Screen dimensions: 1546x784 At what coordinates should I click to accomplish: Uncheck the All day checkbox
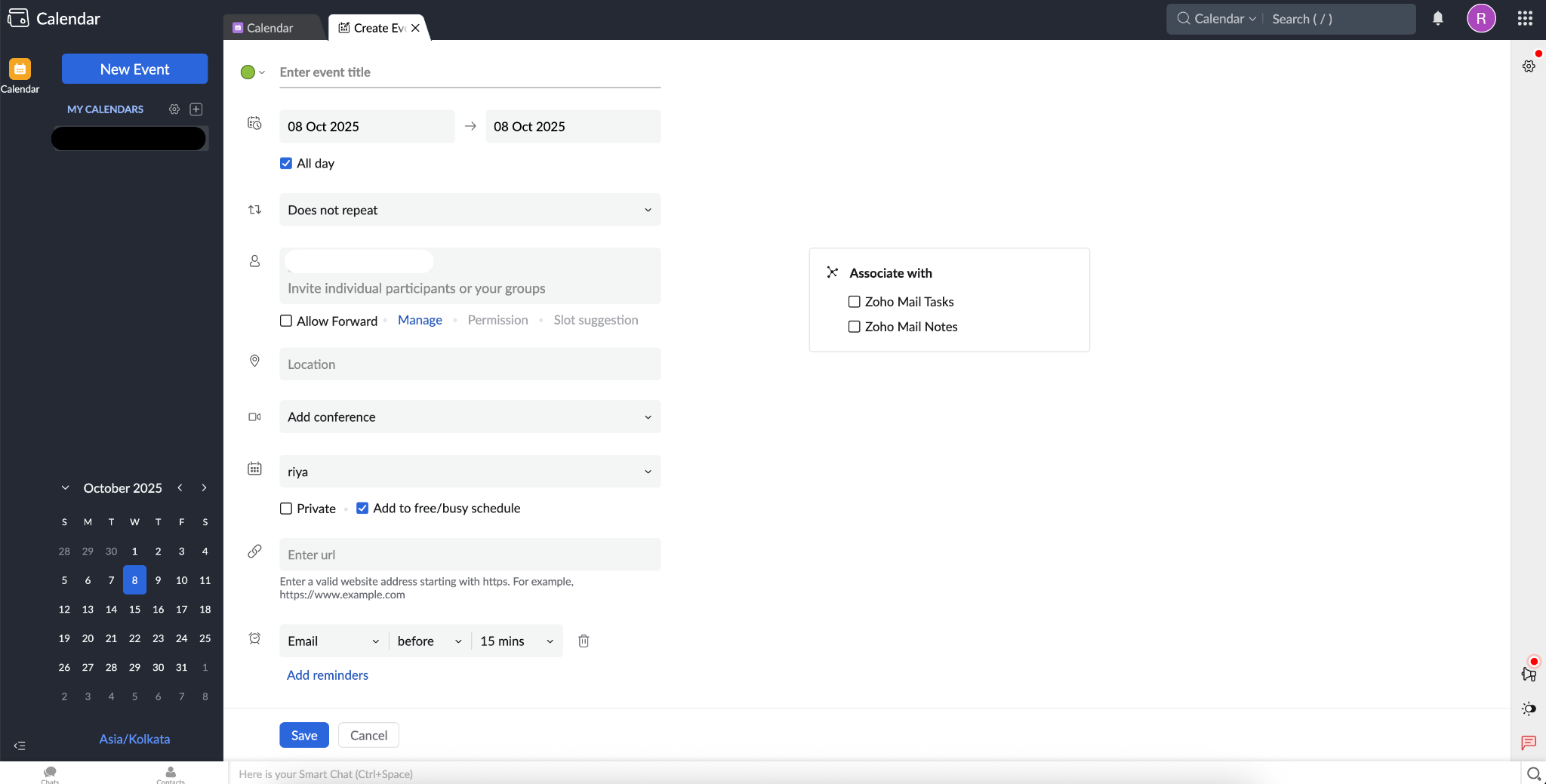pyautogui.click(x=285, y=163)
